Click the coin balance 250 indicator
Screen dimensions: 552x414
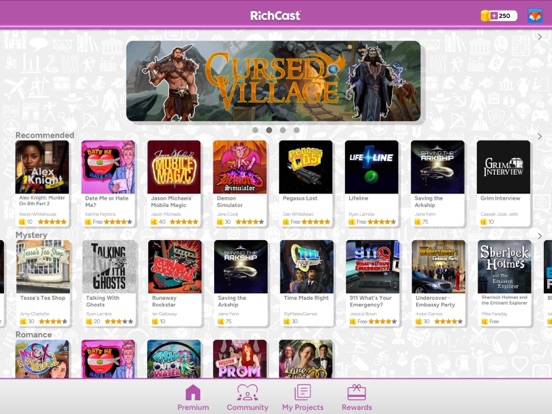[499, 16]
